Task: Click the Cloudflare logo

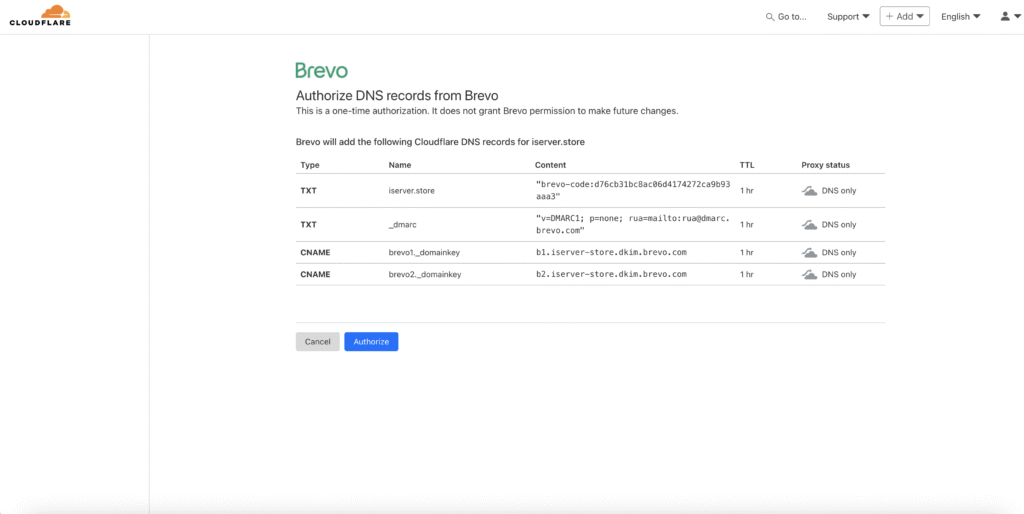Action: point(40,16)
